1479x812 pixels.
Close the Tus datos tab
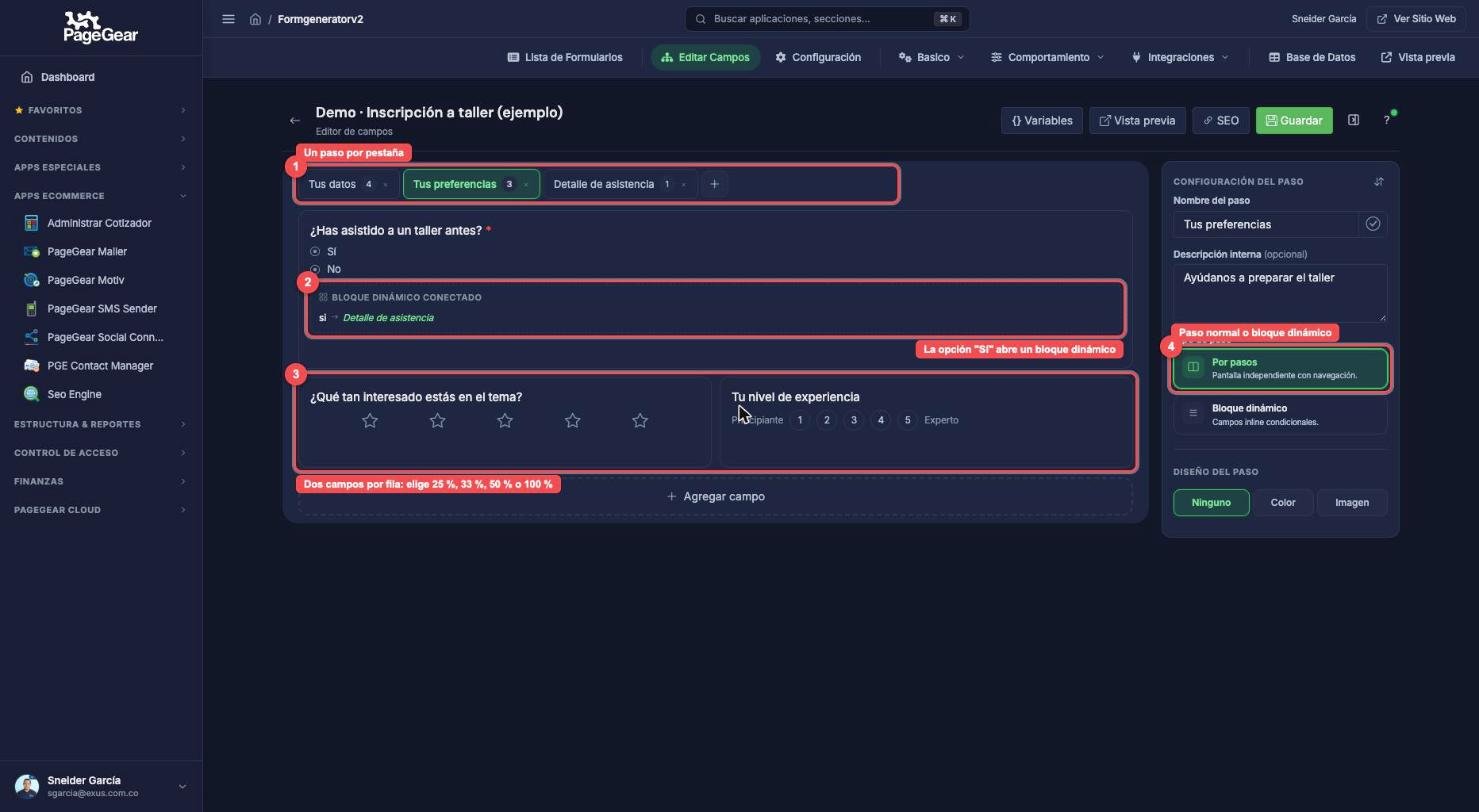click(x=385, y=185)
